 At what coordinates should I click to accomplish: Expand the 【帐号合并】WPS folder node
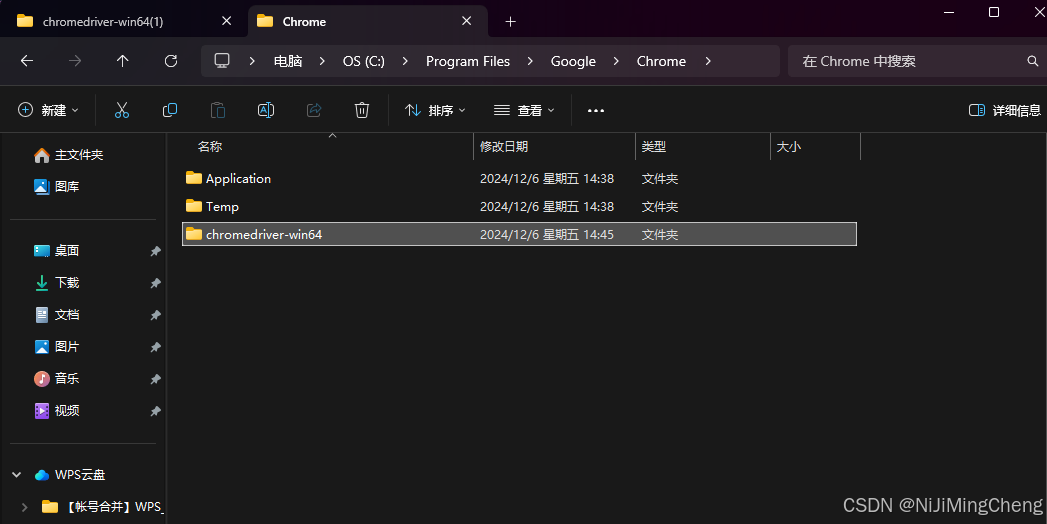[x=25, y=507]
